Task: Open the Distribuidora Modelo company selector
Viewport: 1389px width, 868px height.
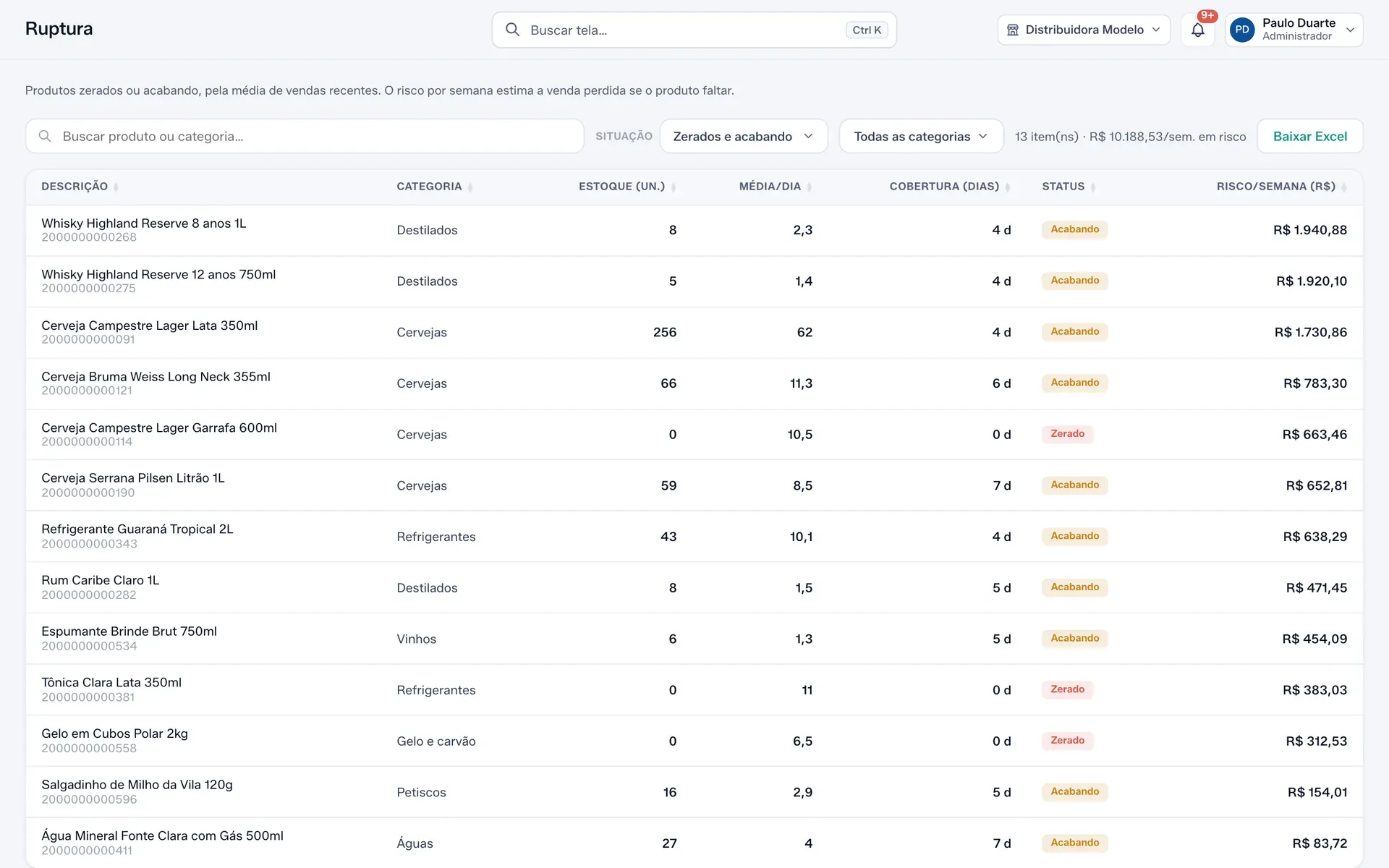Action: click(1084, 30)
